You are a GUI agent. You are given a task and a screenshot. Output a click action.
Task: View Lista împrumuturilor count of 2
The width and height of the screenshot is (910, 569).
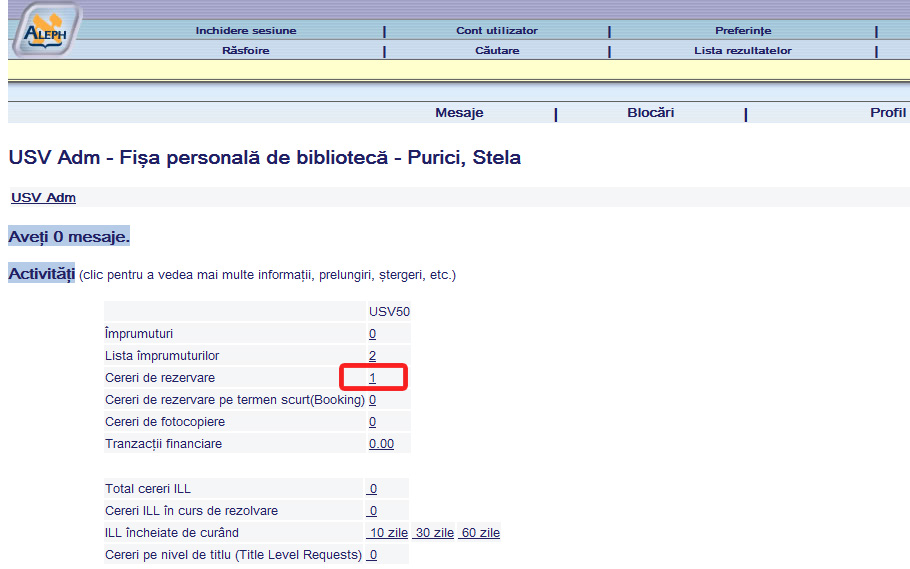click(372, 356)
